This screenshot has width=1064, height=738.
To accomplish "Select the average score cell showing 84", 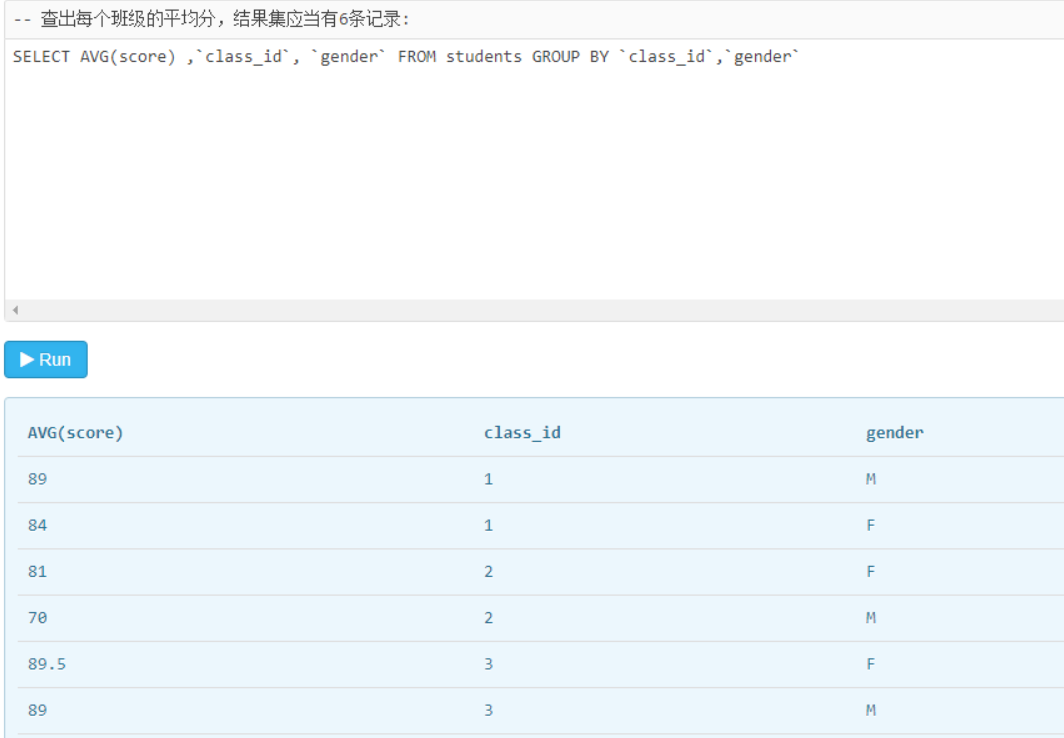I will 38,526.
